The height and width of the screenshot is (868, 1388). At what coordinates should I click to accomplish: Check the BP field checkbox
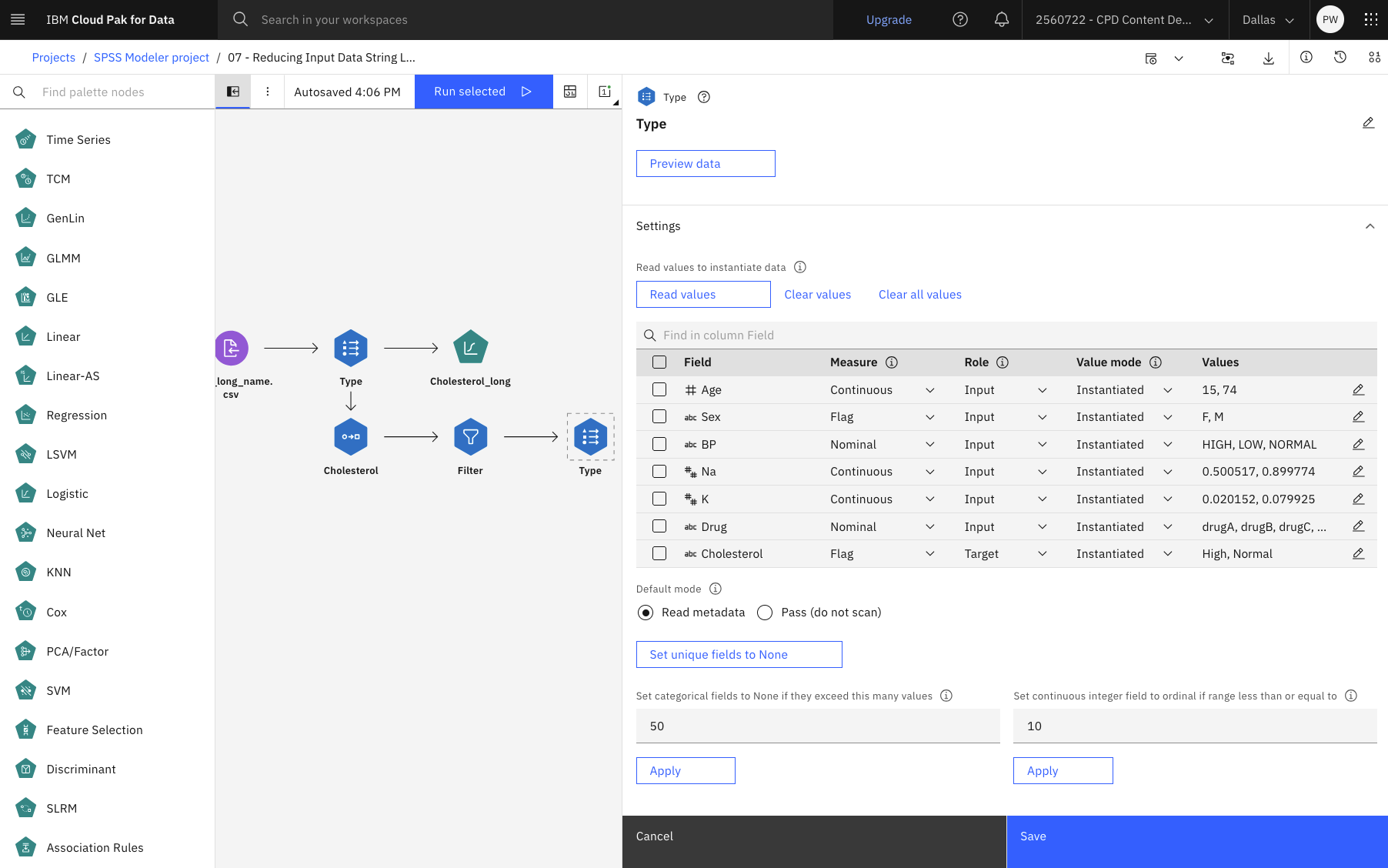pyautogui.click(x=659, y=445)
